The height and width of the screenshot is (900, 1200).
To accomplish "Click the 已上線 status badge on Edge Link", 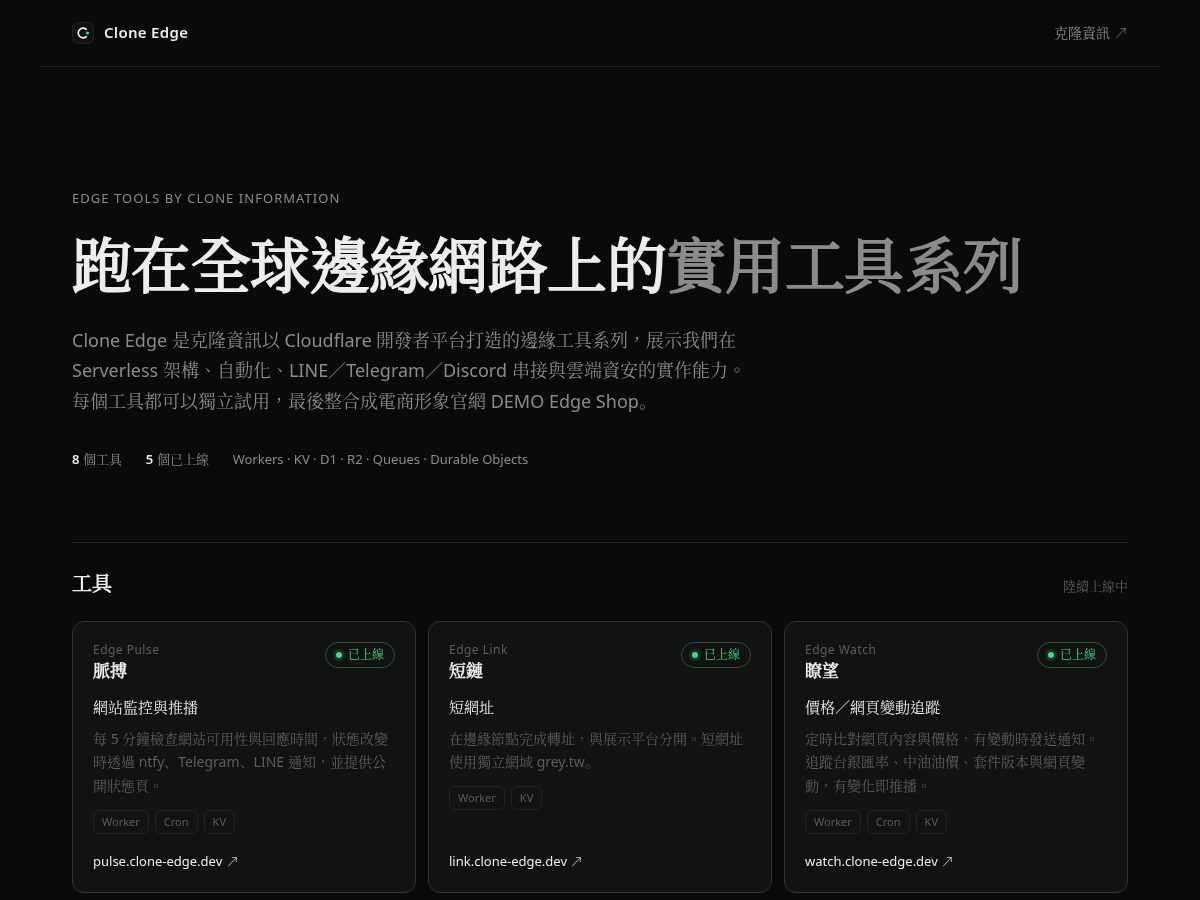I will pos(716,655).
